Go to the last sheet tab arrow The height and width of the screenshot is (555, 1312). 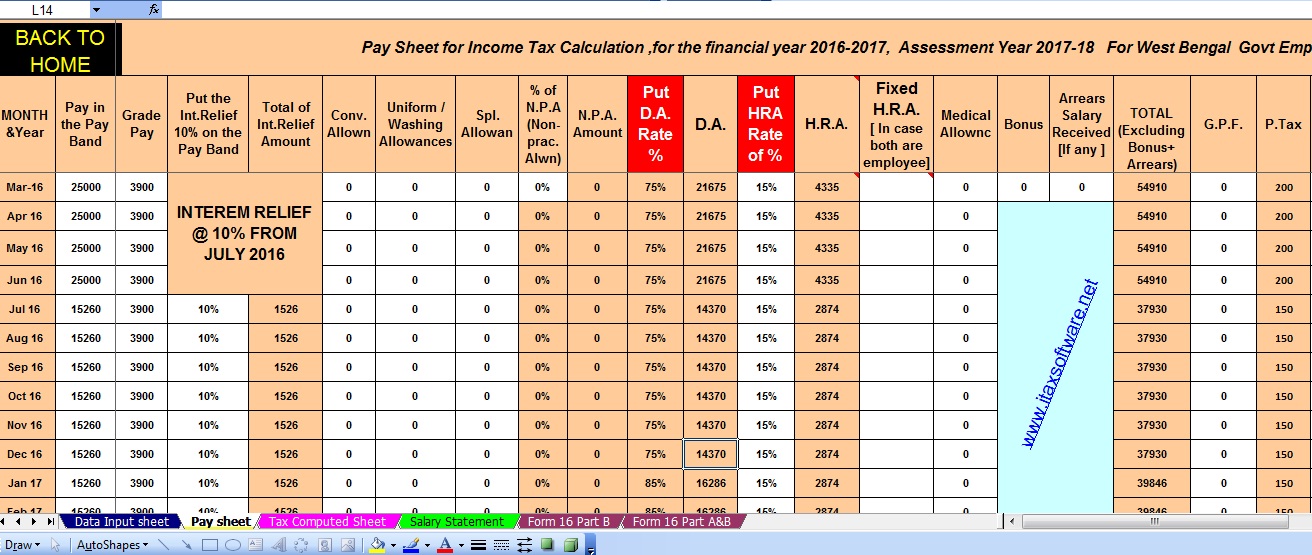[x=49, y=522]
